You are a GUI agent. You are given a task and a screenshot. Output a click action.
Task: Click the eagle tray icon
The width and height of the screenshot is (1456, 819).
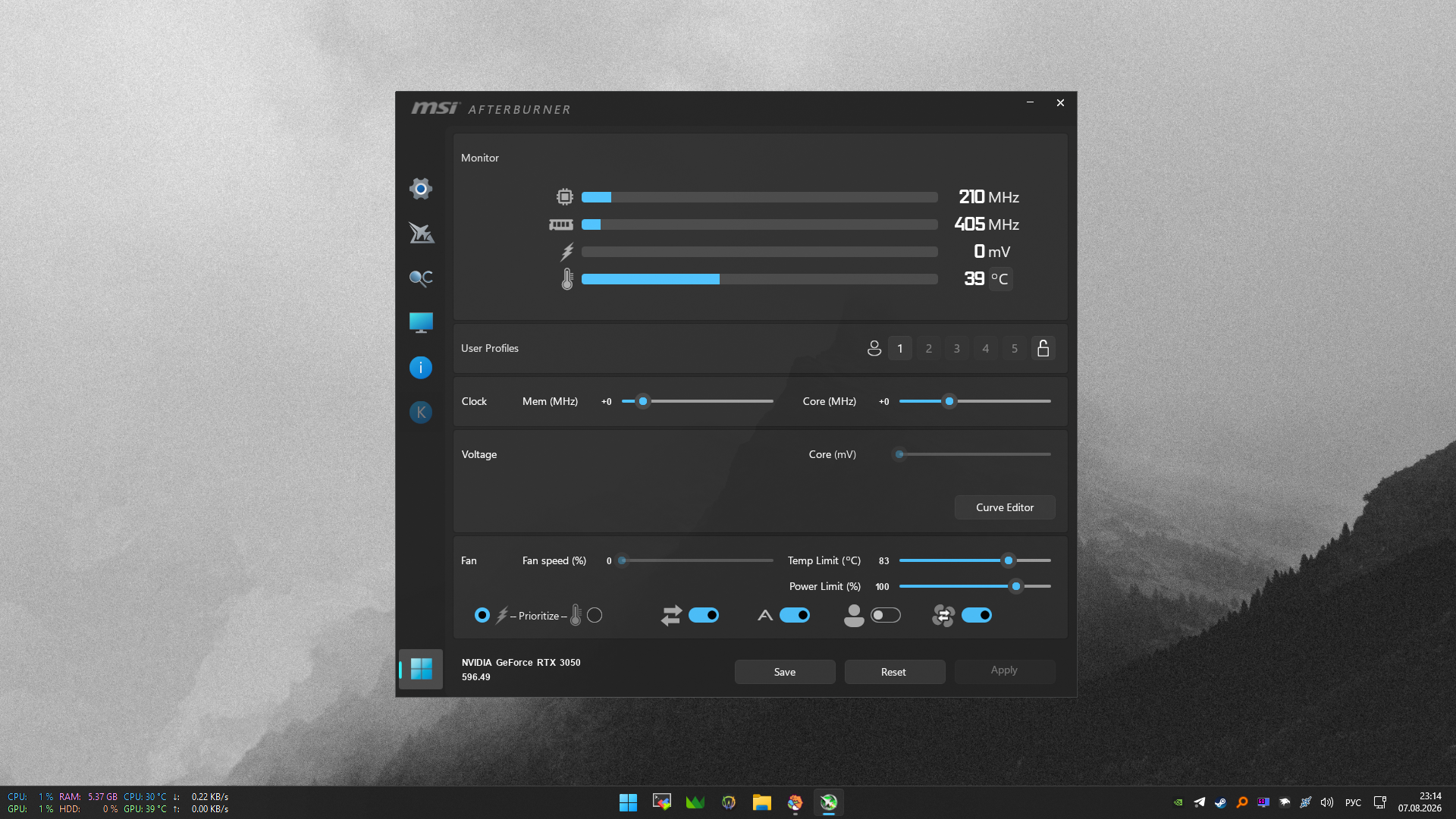tap(1285, 802)
